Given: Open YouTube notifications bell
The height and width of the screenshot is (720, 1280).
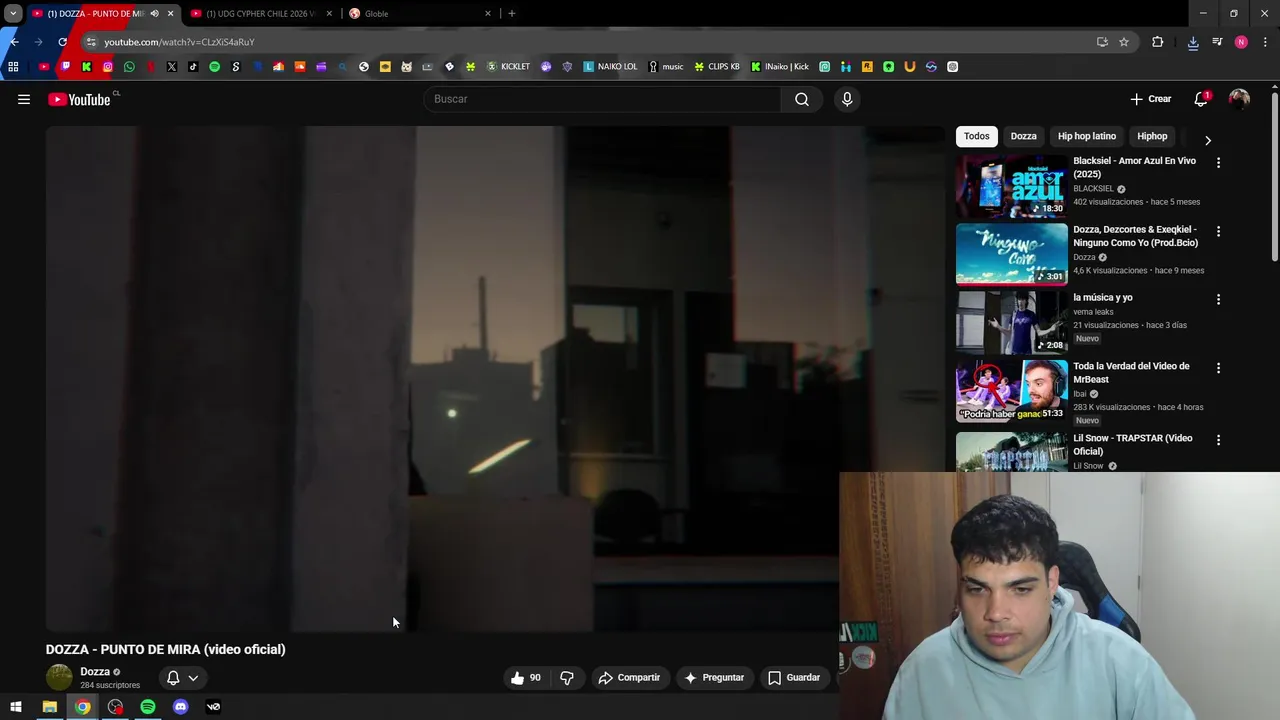Looking at the screenshot, I should (x=1201, y=99).
